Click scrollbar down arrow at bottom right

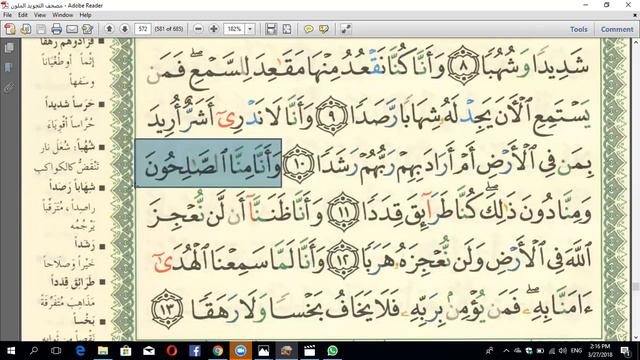click(x=636, y=338)
